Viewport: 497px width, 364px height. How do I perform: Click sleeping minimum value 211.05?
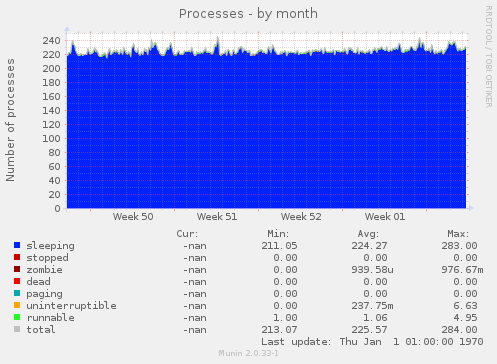(279, 246)
